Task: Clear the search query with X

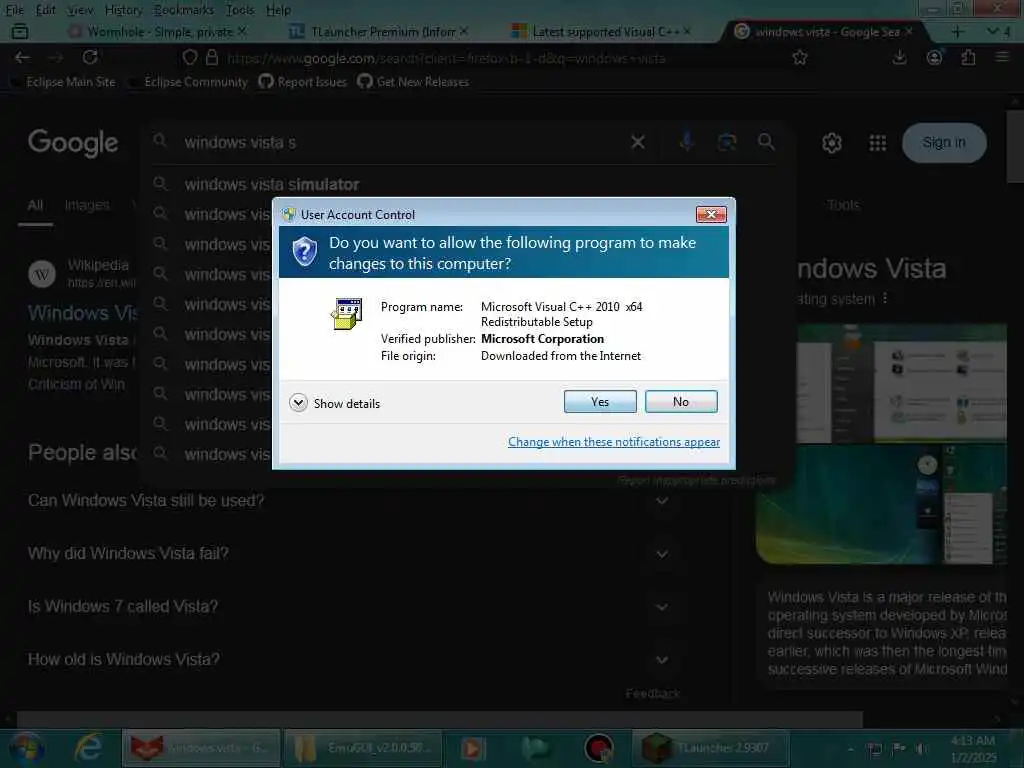Action: (x=638, y=142)
